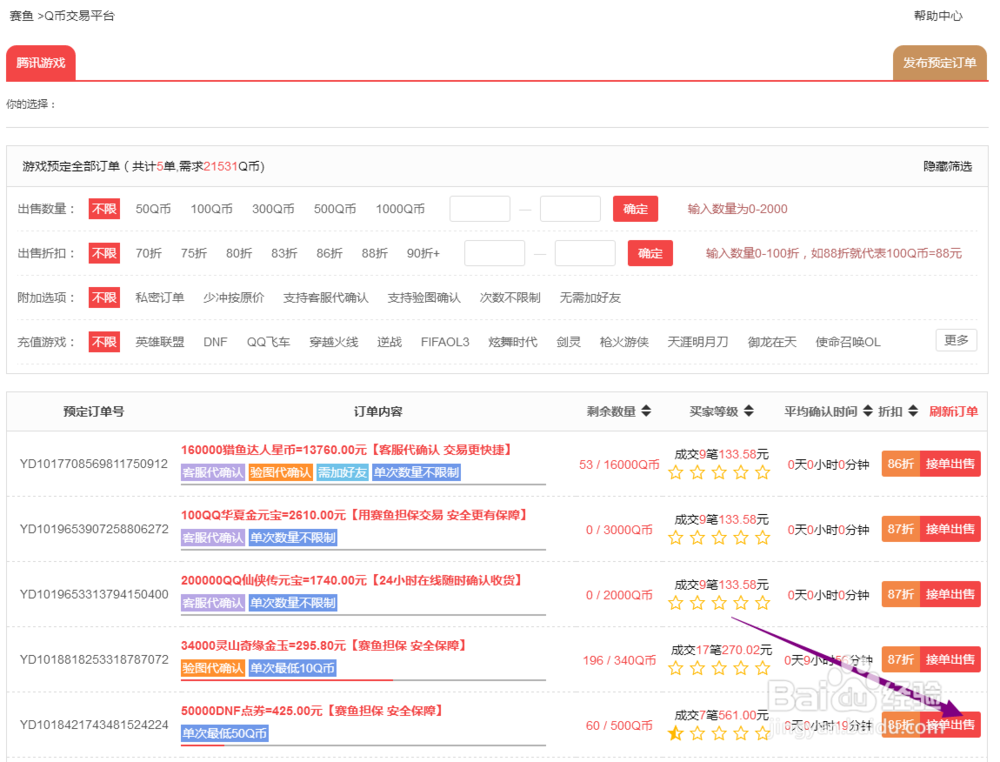
Task: Filter by 剑灵 game
Action: coord(568,342)
